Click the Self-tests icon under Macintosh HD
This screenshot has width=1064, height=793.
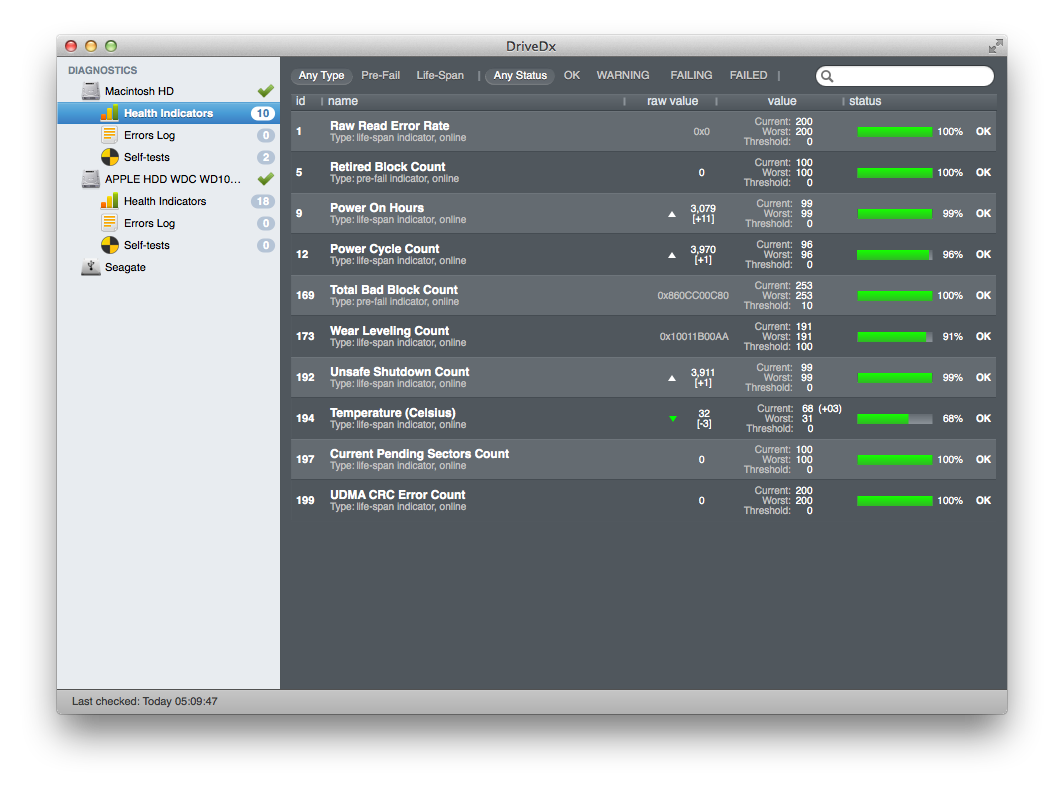tap(109, 157)
